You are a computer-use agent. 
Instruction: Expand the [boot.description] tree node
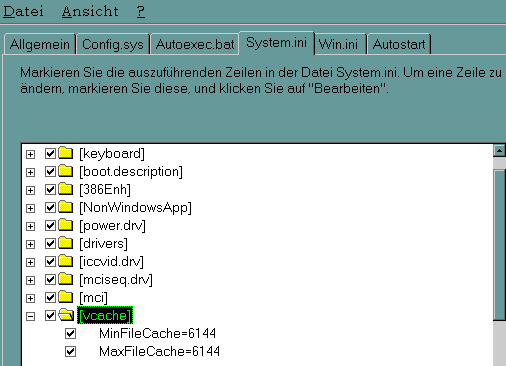pos(30,172)
